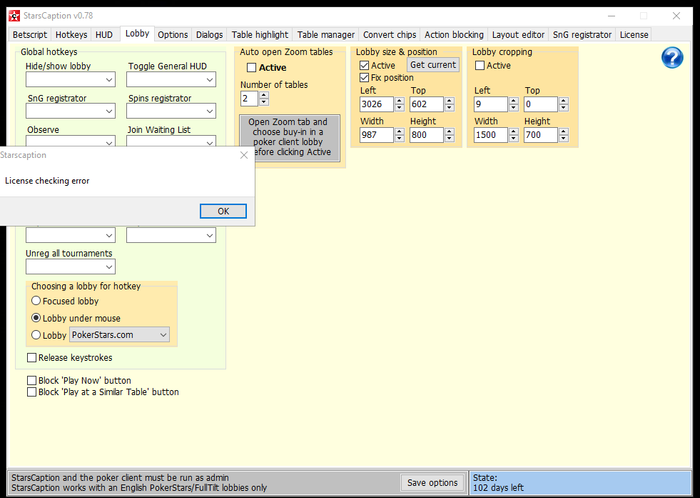This screenshot has height=498, width=700.
Task: Go to the HUD tab
Action: 104,35
